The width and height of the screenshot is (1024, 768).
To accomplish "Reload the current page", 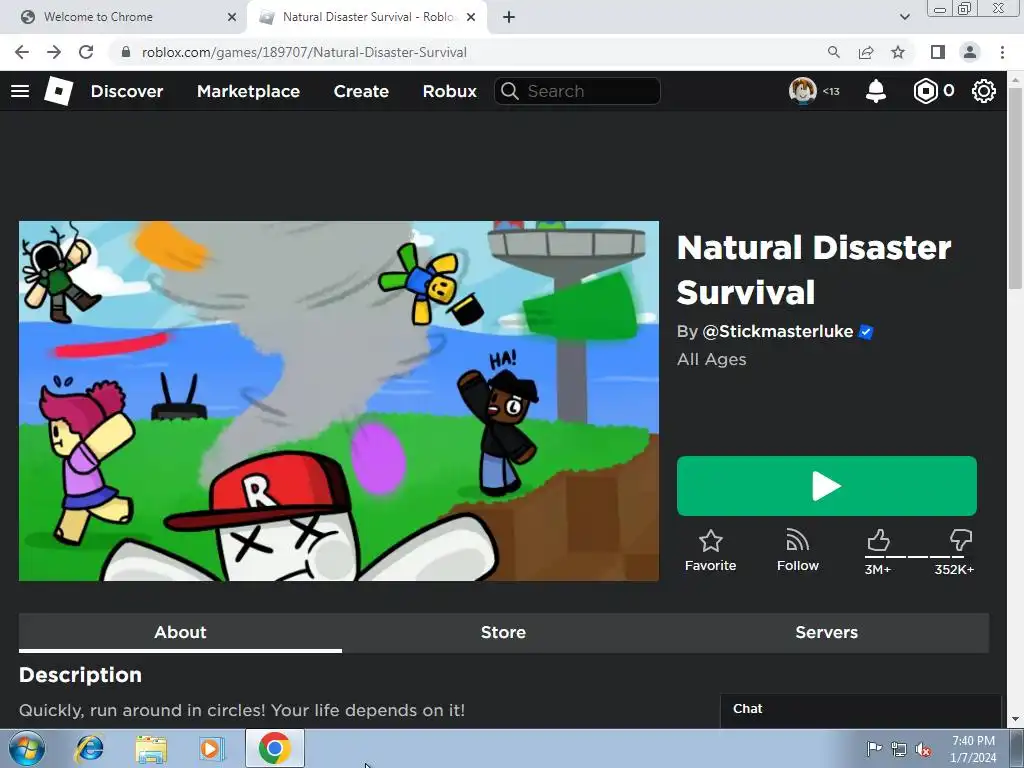I will pos(86,52).
